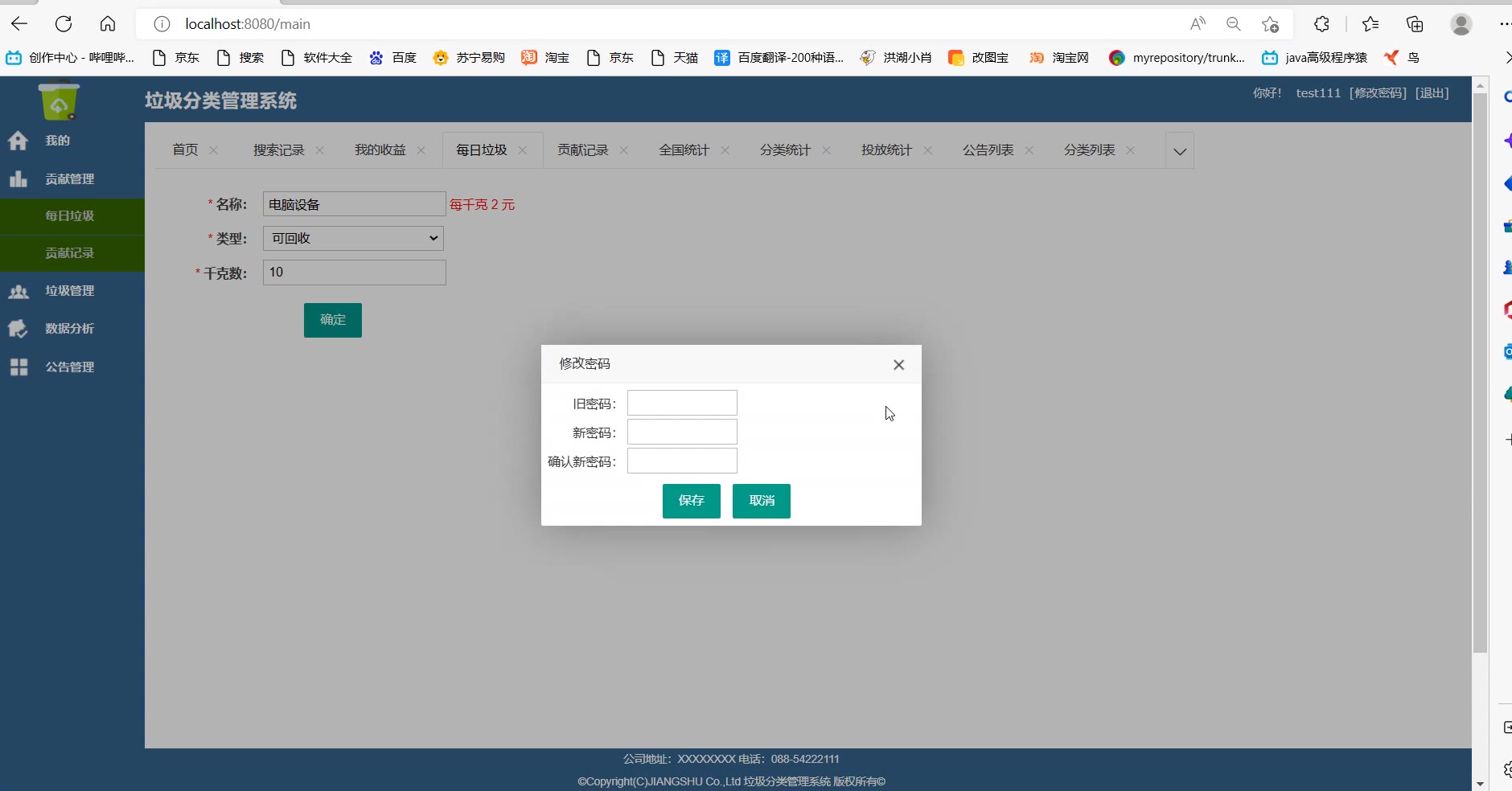Switch to the 分类统计 tab
Image resolution: width=1512 pixels, height=791 pixels.
pyautogui.click(x=786, y=150)
